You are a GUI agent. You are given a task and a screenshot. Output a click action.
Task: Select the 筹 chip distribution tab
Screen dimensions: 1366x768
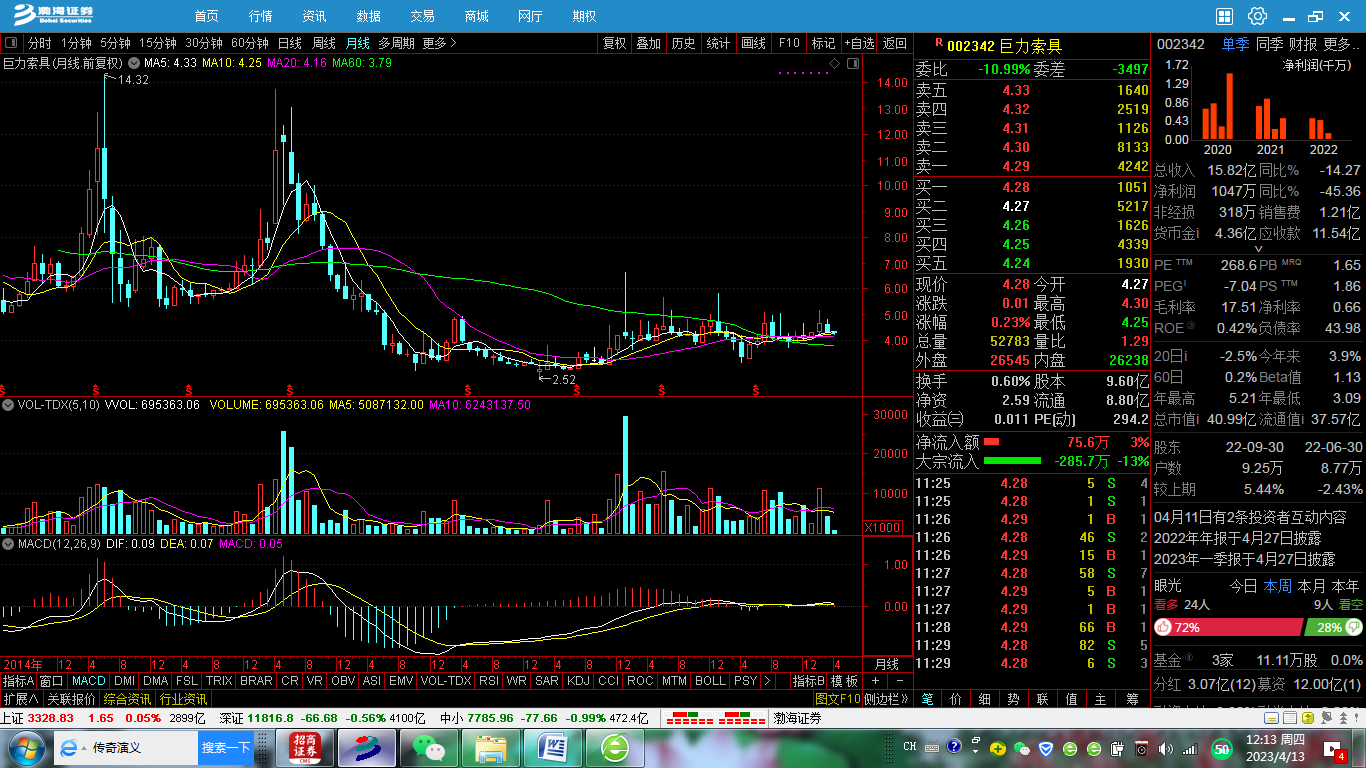click(1133, 699)
